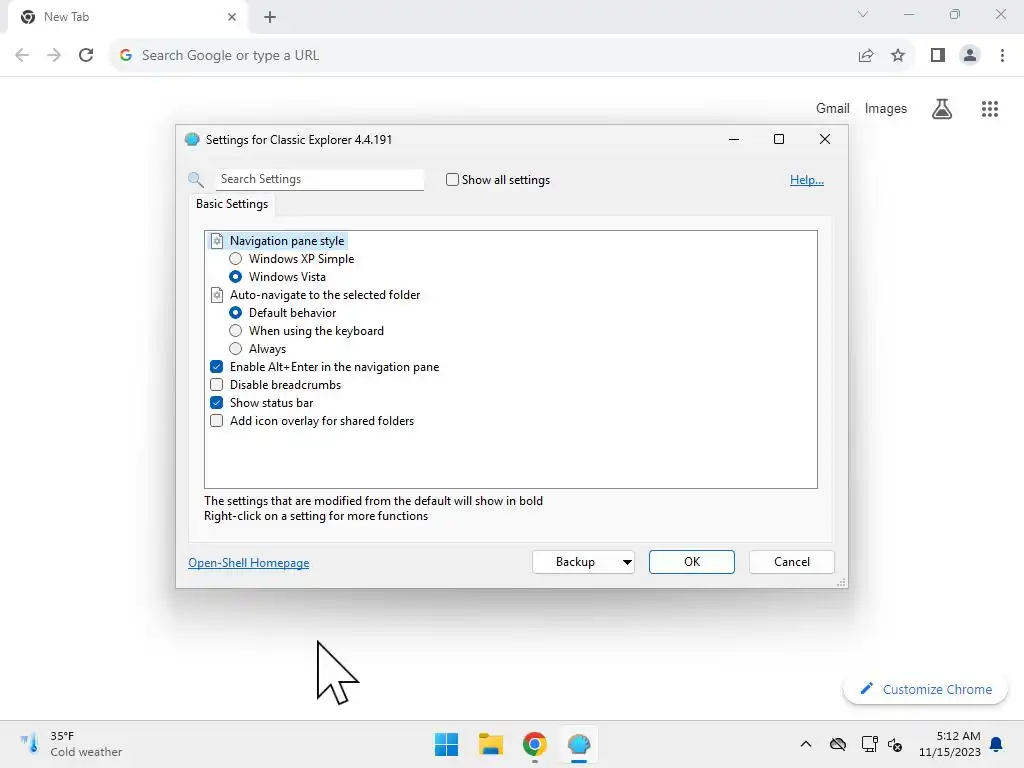Click the search magnifier icon in Settings dialog
Viewport: 1024px width, 768px height.
click(x=195, y=180)
